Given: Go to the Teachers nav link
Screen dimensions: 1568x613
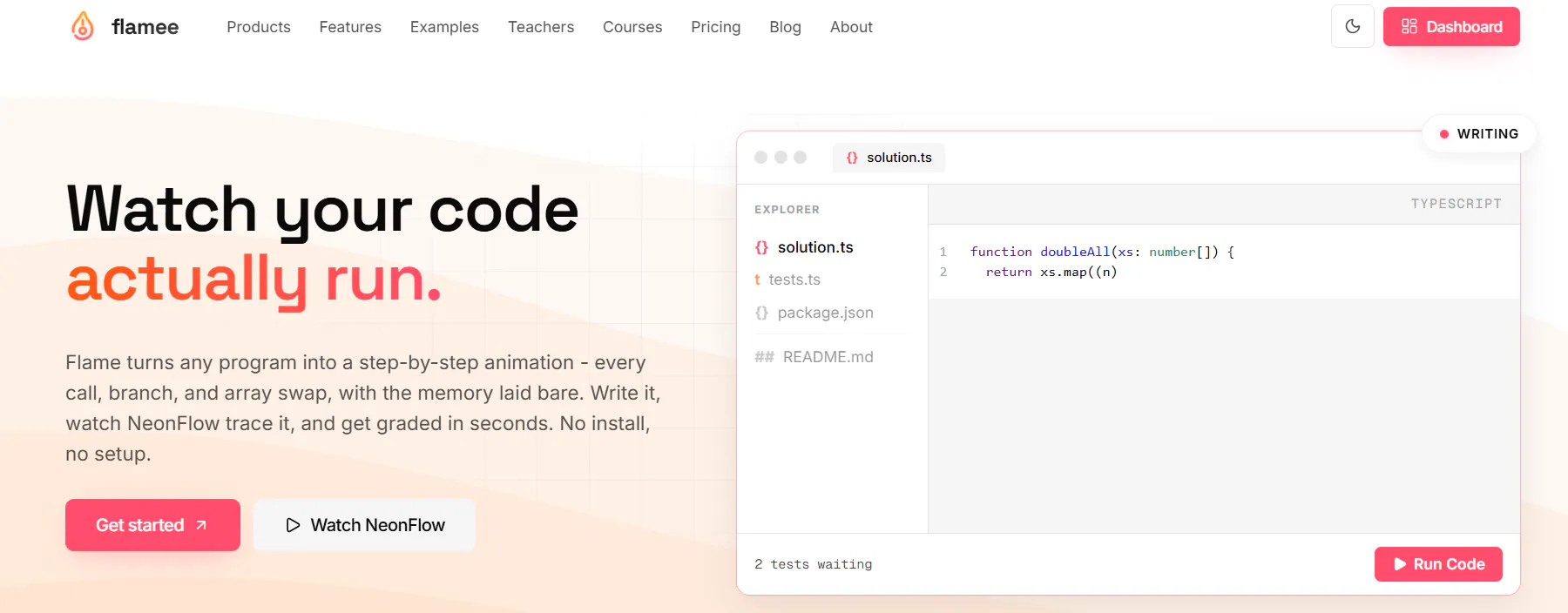Looking at the screenshot, I should 541,27.
